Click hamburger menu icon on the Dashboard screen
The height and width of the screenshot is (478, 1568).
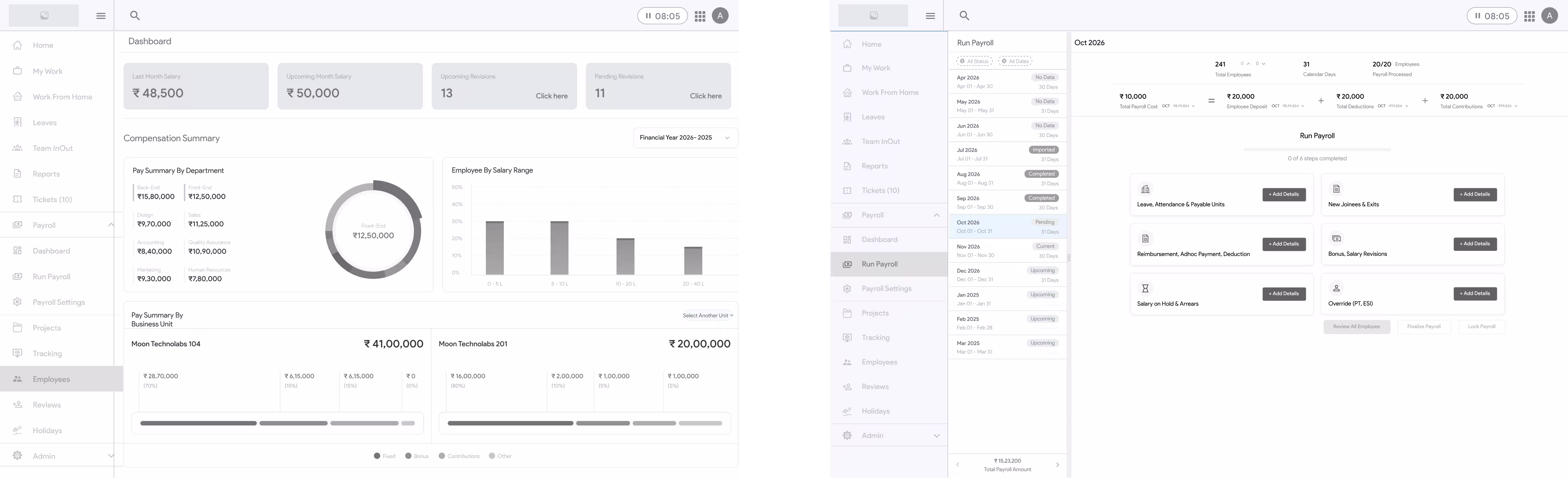click(101, 16)
